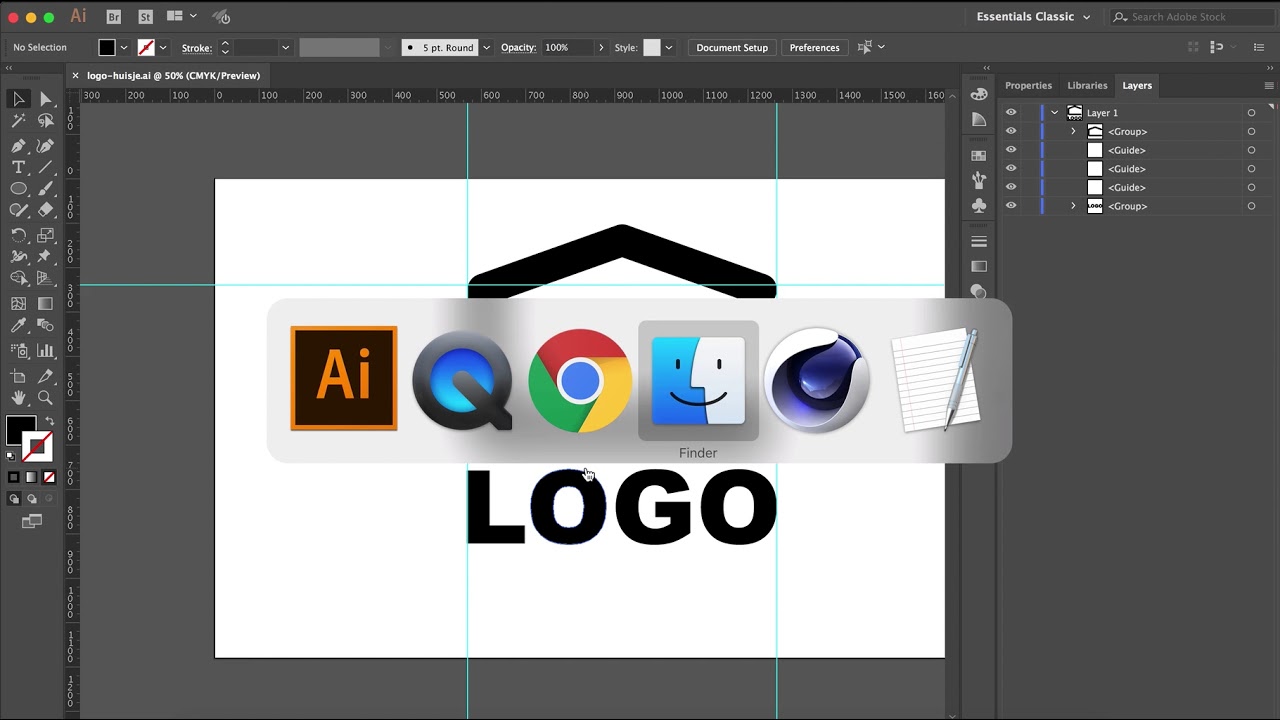The image size is (1280, 720).
Task: Open the Color panel palette icon
Action: click(979, 93)
